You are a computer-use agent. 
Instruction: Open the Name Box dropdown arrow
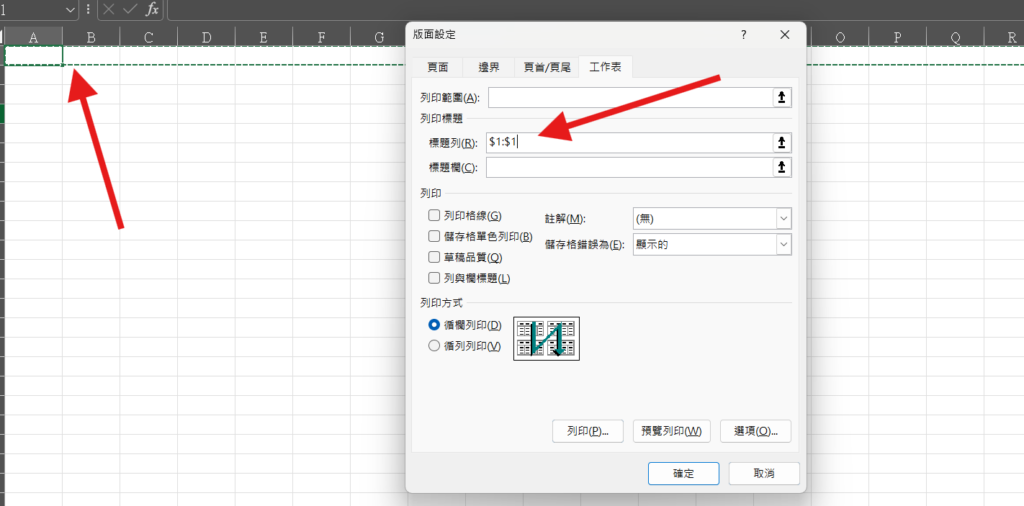click(x=69, y=9)
